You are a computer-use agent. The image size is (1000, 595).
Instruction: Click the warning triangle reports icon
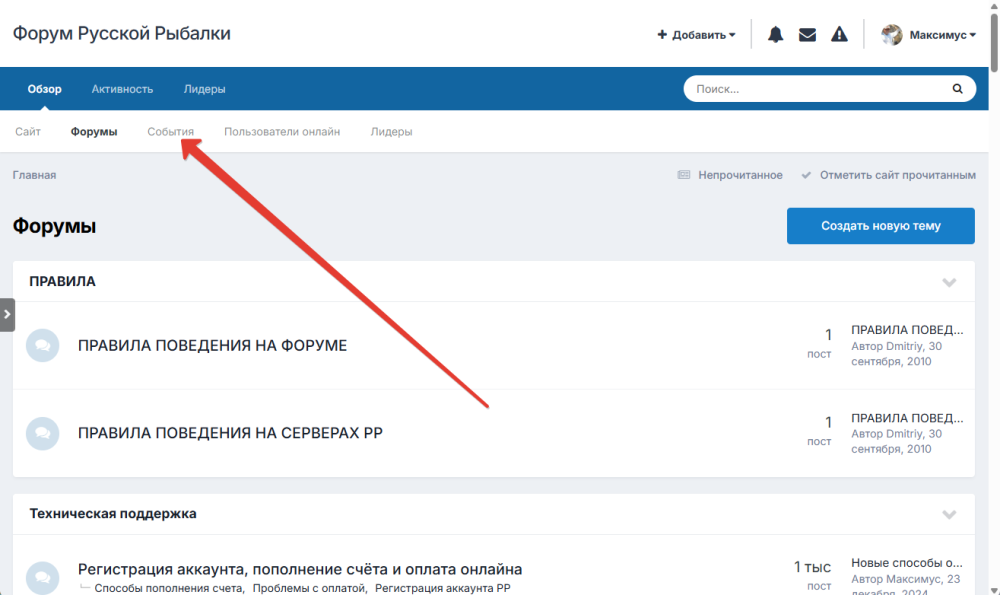(839, 35)
